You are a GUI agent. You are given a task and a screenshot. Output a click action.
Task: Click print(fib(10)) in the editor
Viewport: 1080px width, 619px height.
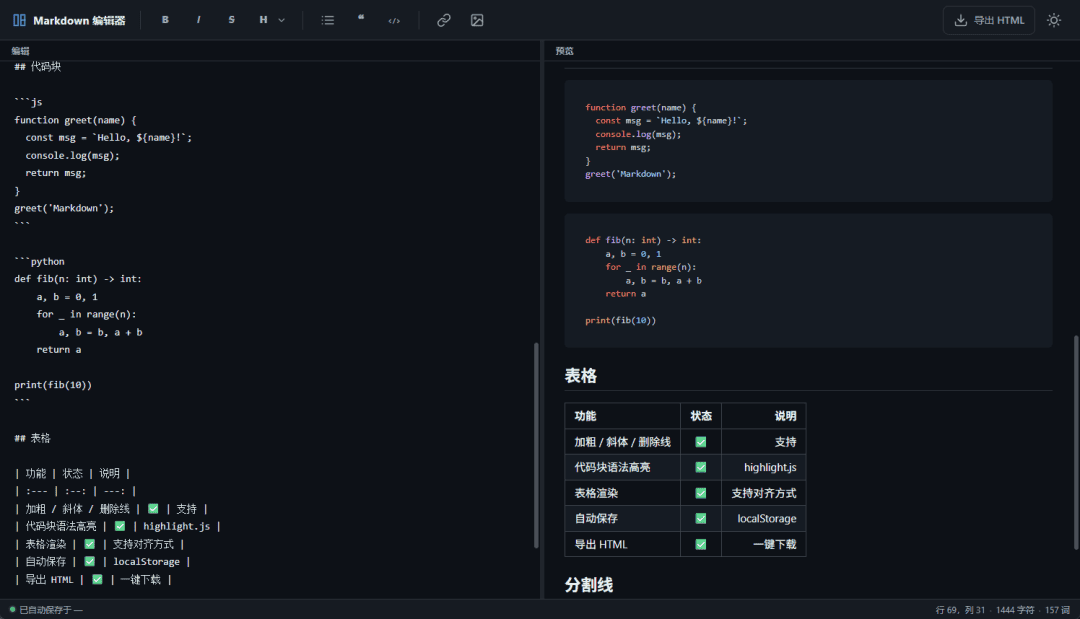point(53,385)
